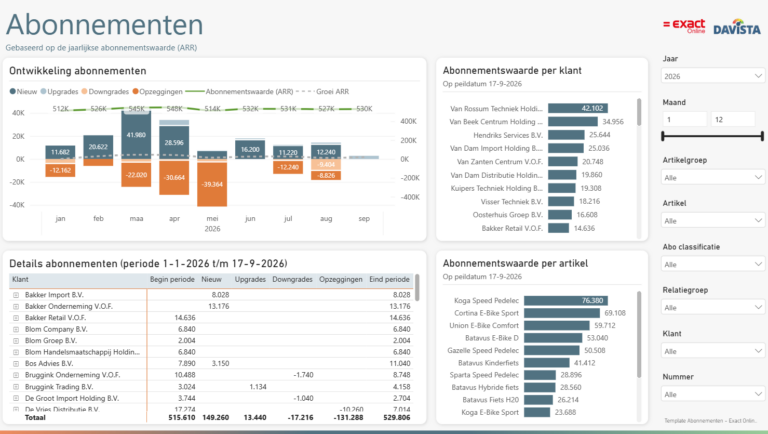Click the Groei ARR legend entry

point(323,92)
